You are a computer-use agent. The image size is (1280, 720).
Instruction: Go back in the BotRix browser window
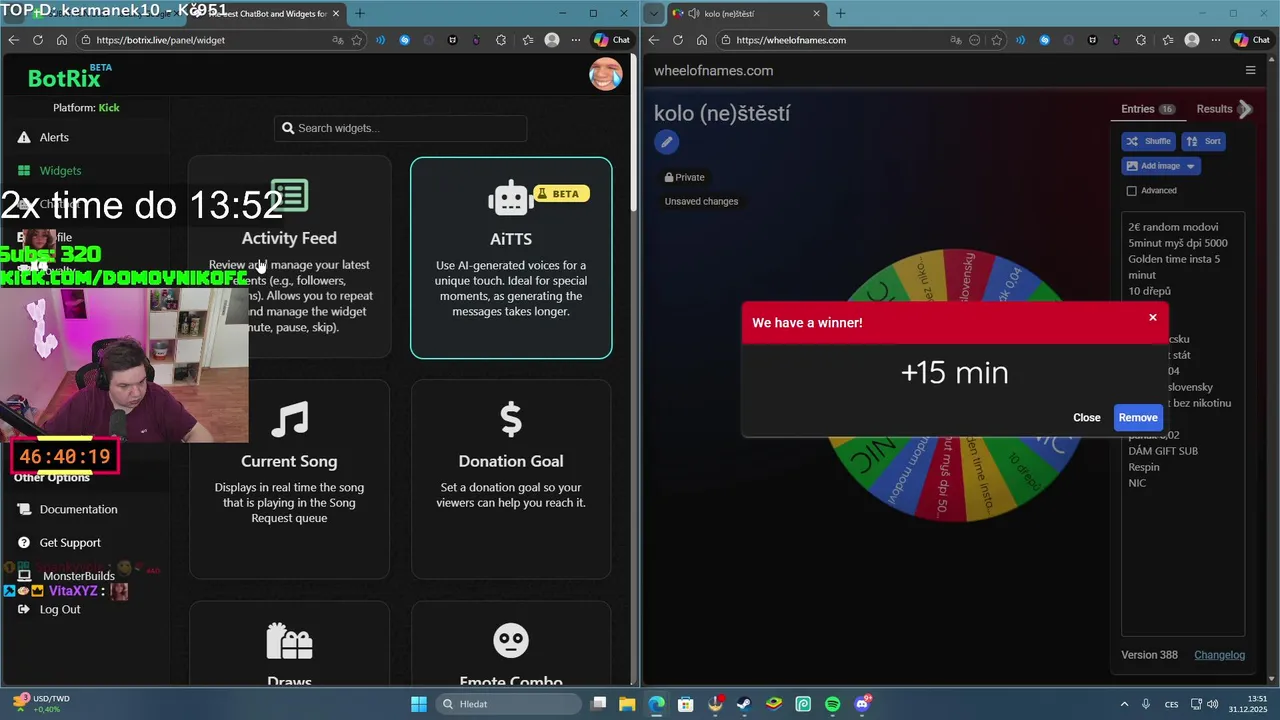point(14,40)
